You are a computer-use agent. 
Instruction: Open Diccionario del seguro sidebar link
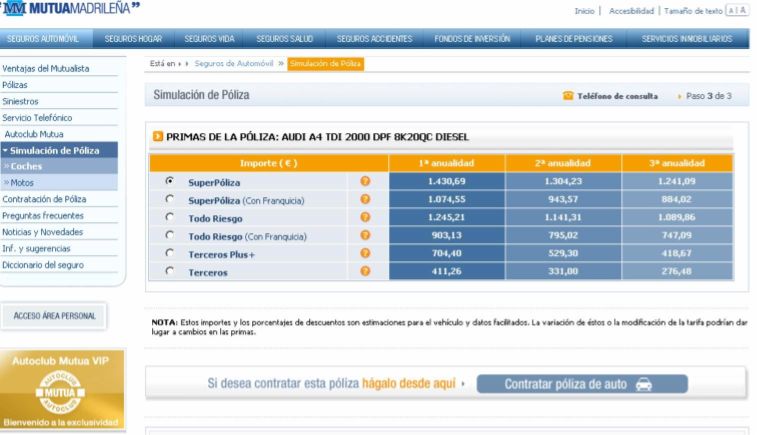[x=43, y=265]
